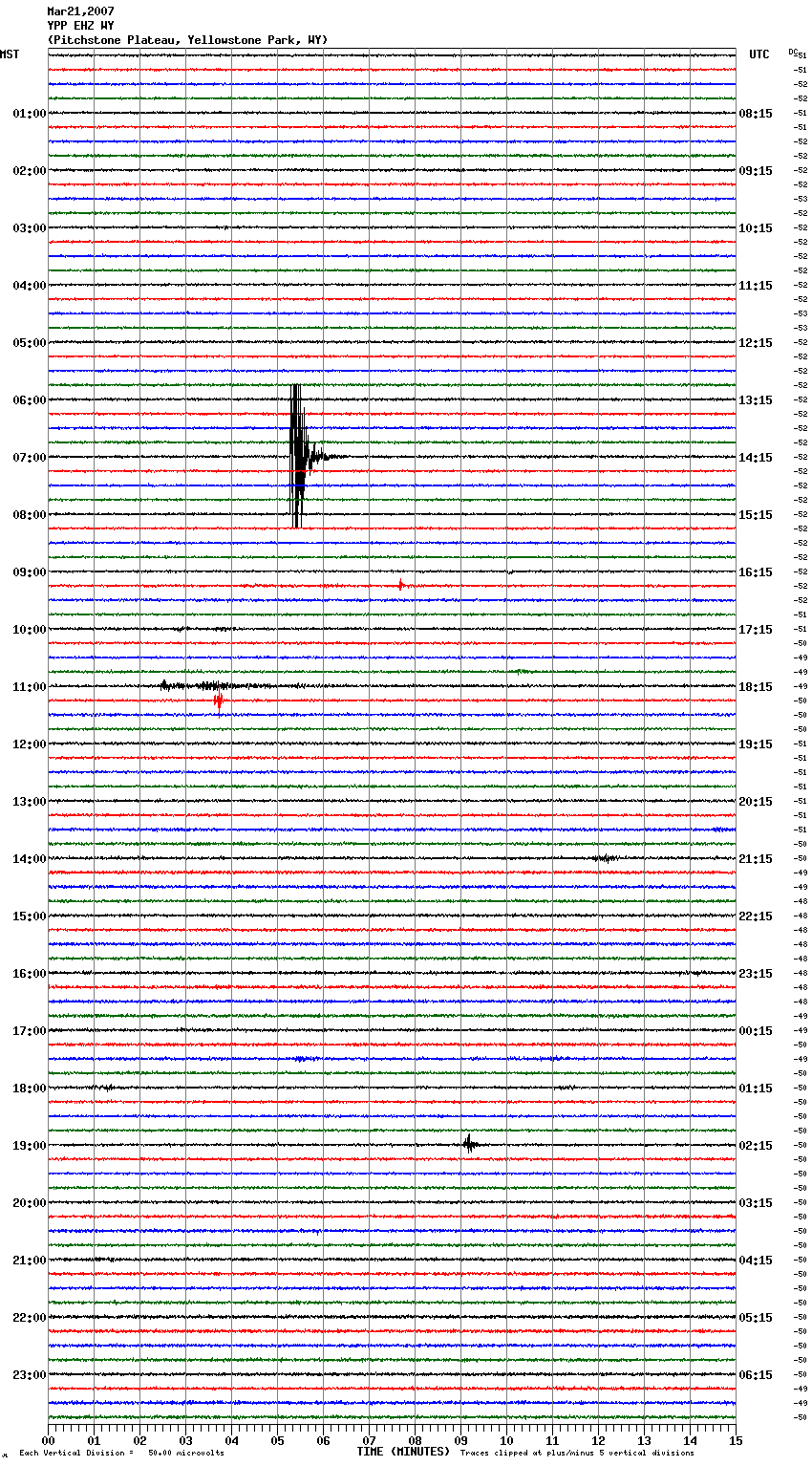The height and width of the screenshot is (1466, 812).
Task: Click the "MST" time zone label
Action: (10, 54)
